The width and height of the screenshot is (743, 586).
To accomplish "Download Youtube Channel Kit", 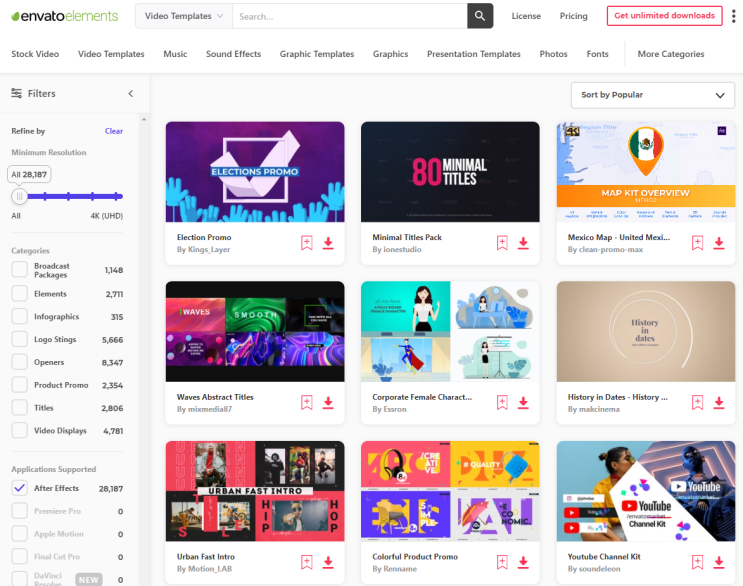I will (719, 562).
